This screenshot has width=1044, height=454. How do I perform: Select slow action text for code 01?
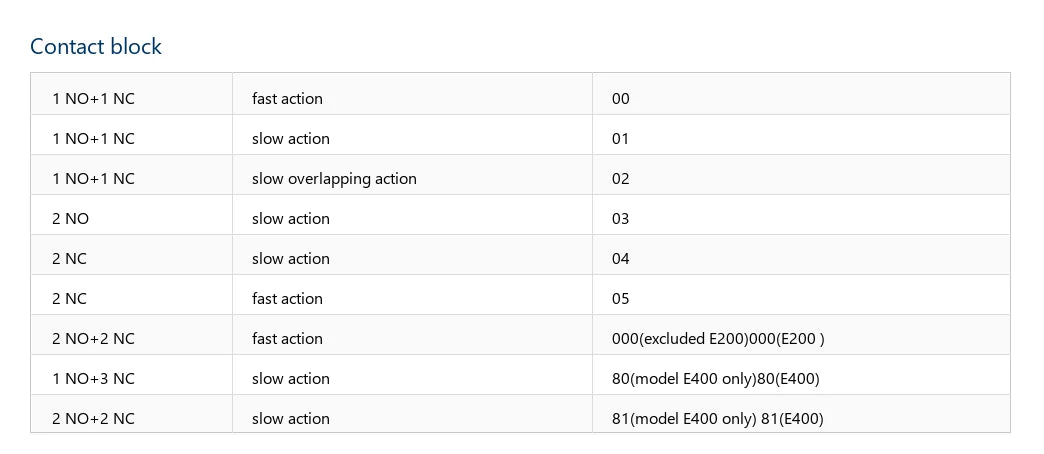click(290, 139)
